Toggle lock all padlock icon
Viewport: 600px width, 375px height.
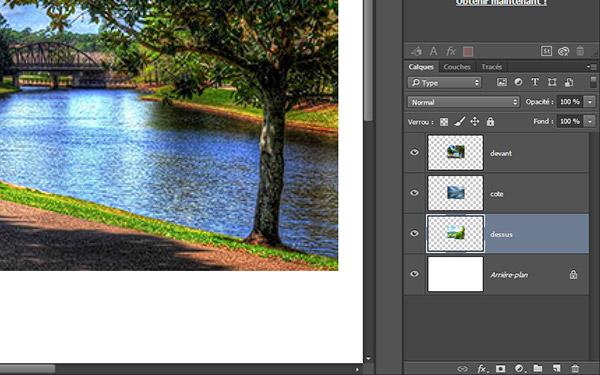click(490, 122)
